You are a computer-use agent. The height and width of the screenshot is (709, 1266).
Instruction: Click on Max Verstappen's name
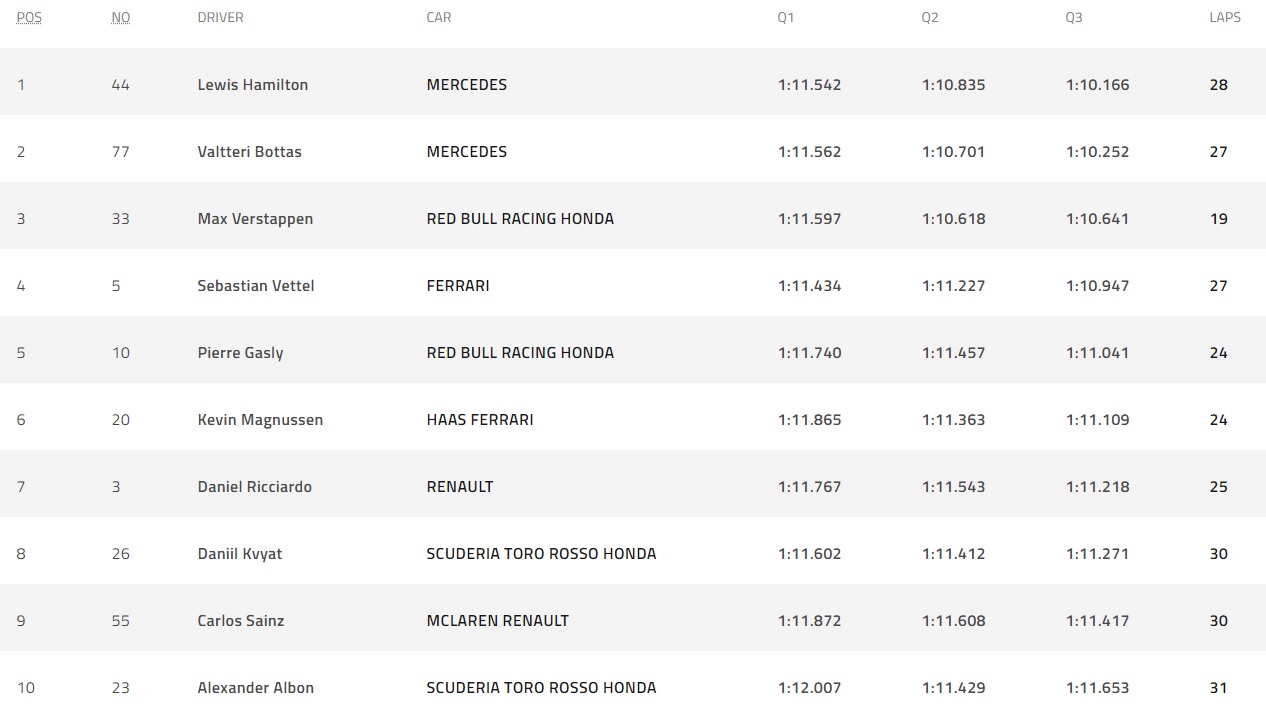point(255,219)
